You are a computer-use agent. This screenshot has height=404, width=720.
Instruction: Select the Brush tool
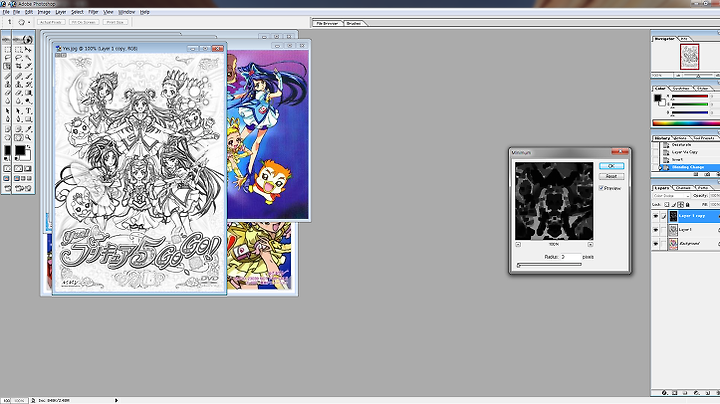tap(28, 76)
